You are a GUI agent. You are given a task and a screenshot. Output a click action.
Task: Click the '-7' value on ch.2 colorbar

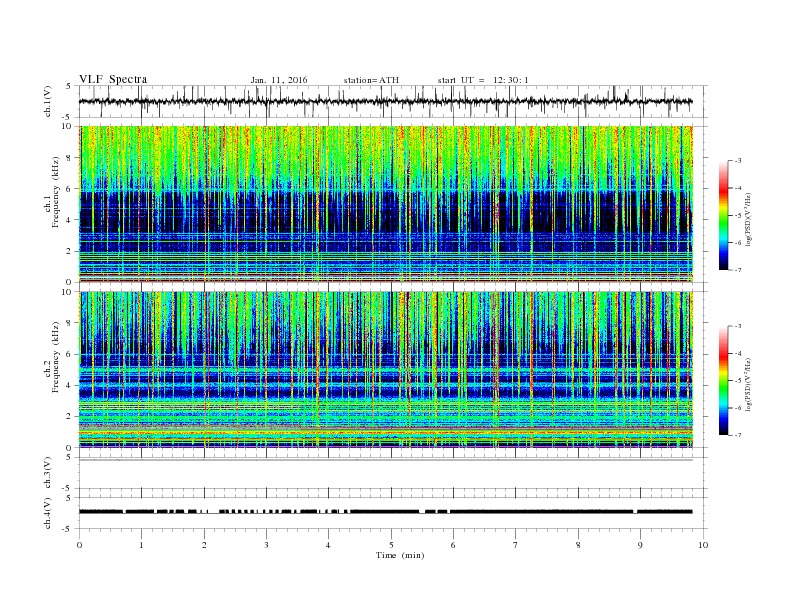coord(737,435)
